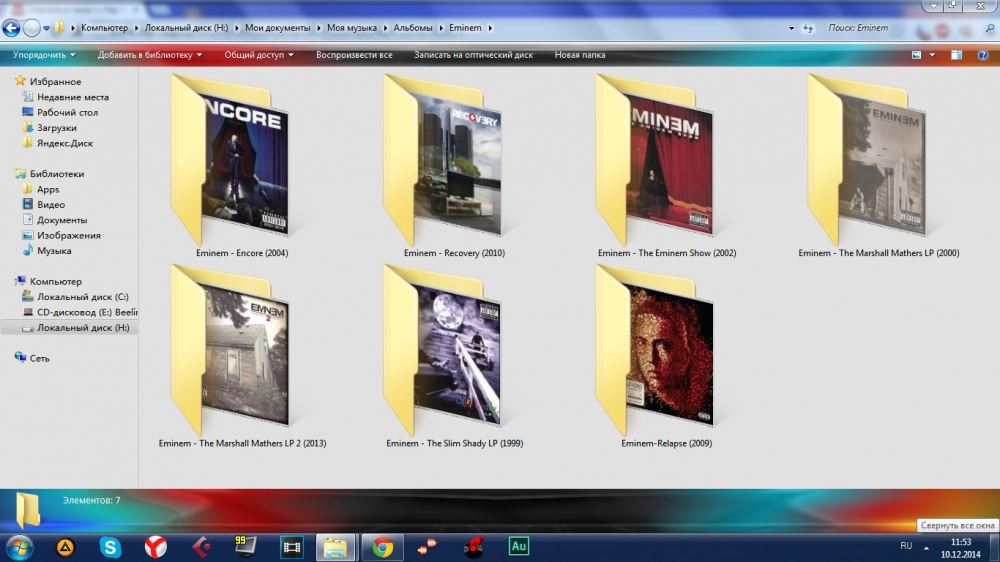Navigate to Мои документы in breadcrumb
1000x562 pixels.
(x=277, y=28)
